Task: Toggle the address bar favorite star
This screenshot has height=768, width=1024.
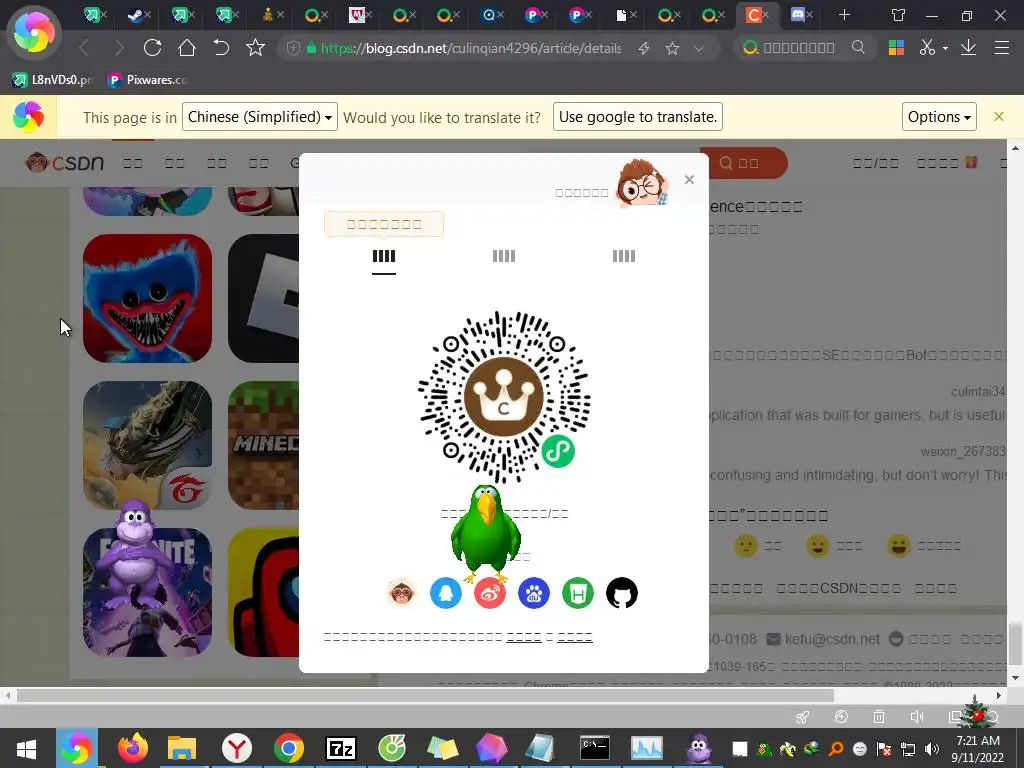Action: click(672, 48)
